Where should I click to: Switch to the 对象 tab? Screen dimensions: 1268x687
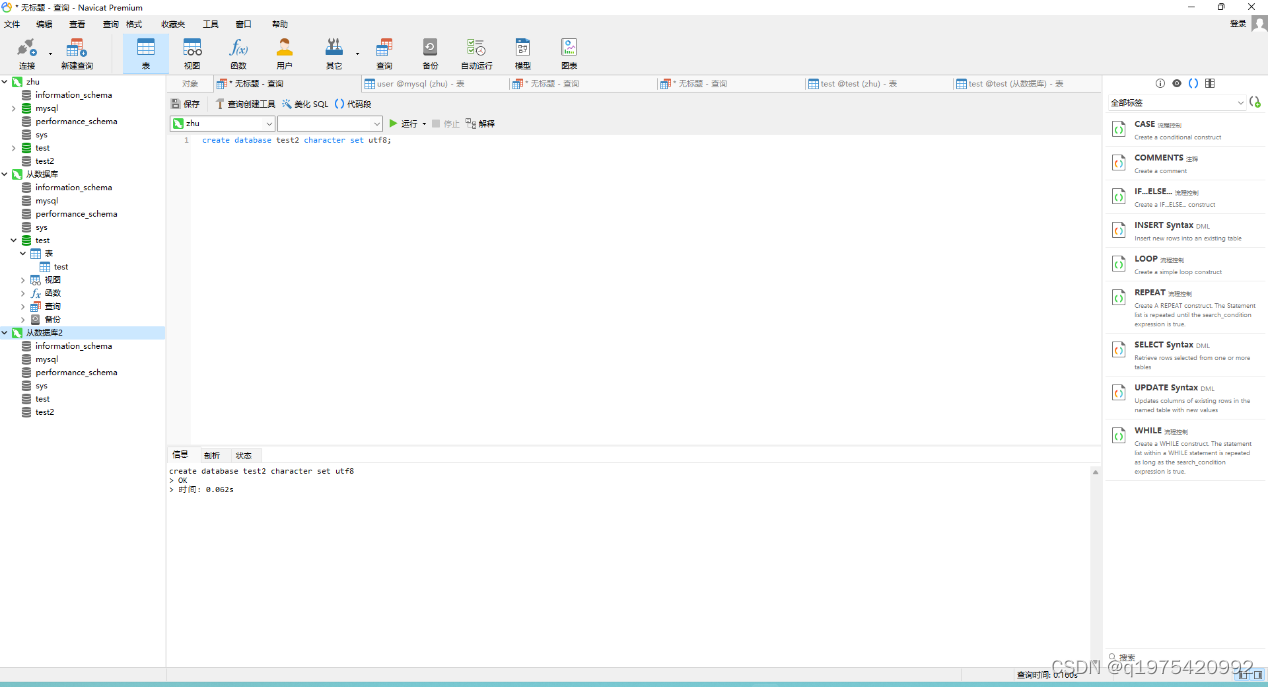click(x=190, y=84)
